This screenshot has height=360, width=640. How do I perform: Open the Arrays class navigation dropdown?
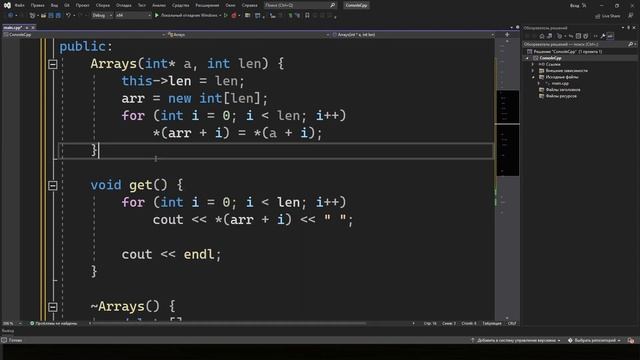tap(248, 35)
